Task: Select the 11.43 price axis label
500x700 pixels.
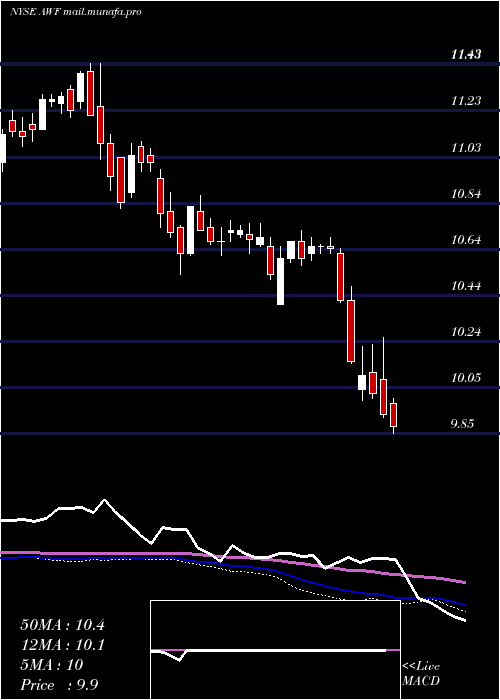Action: (x=466, y=55)
